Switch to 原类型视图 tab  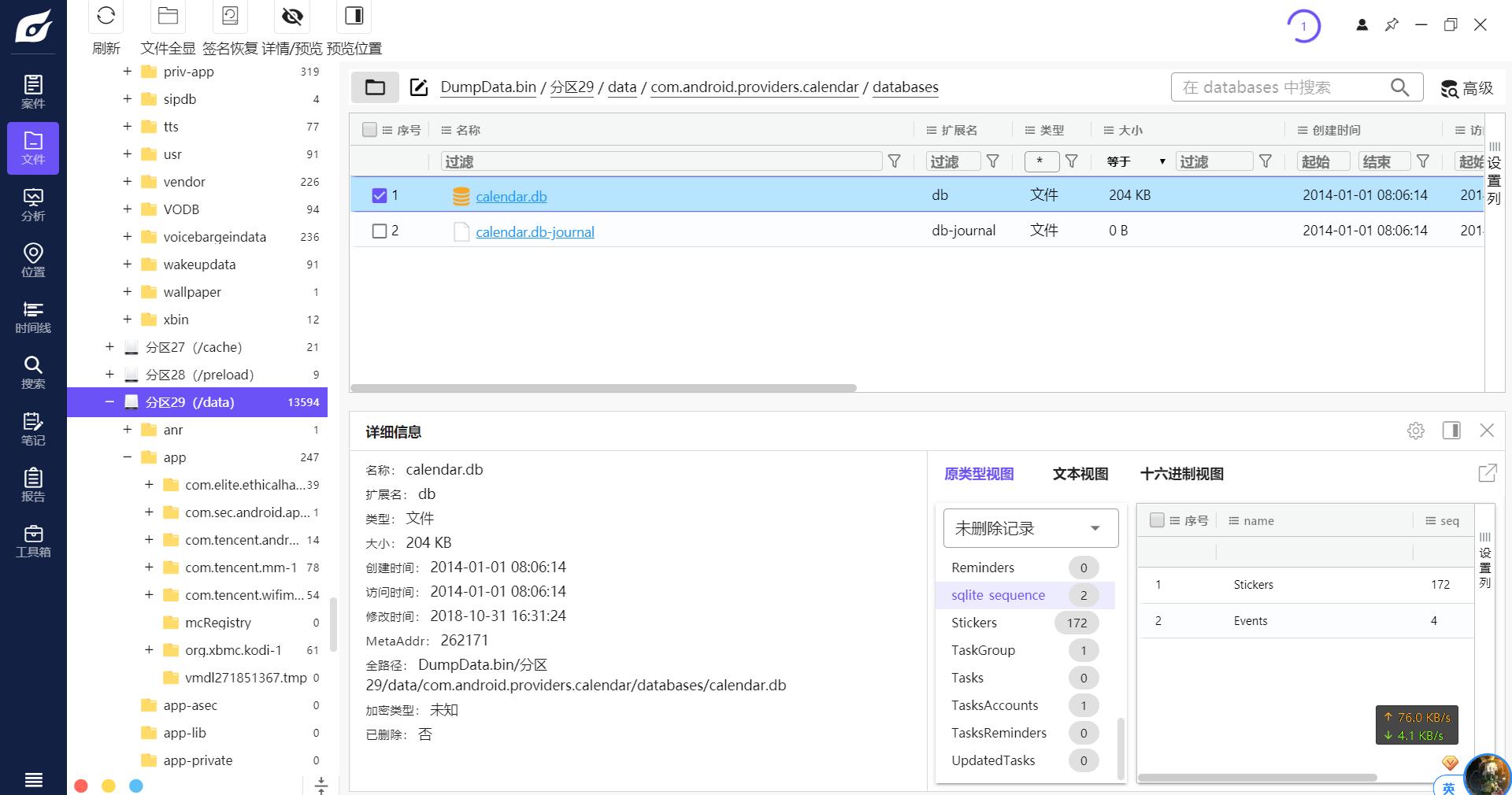[979, 474]
